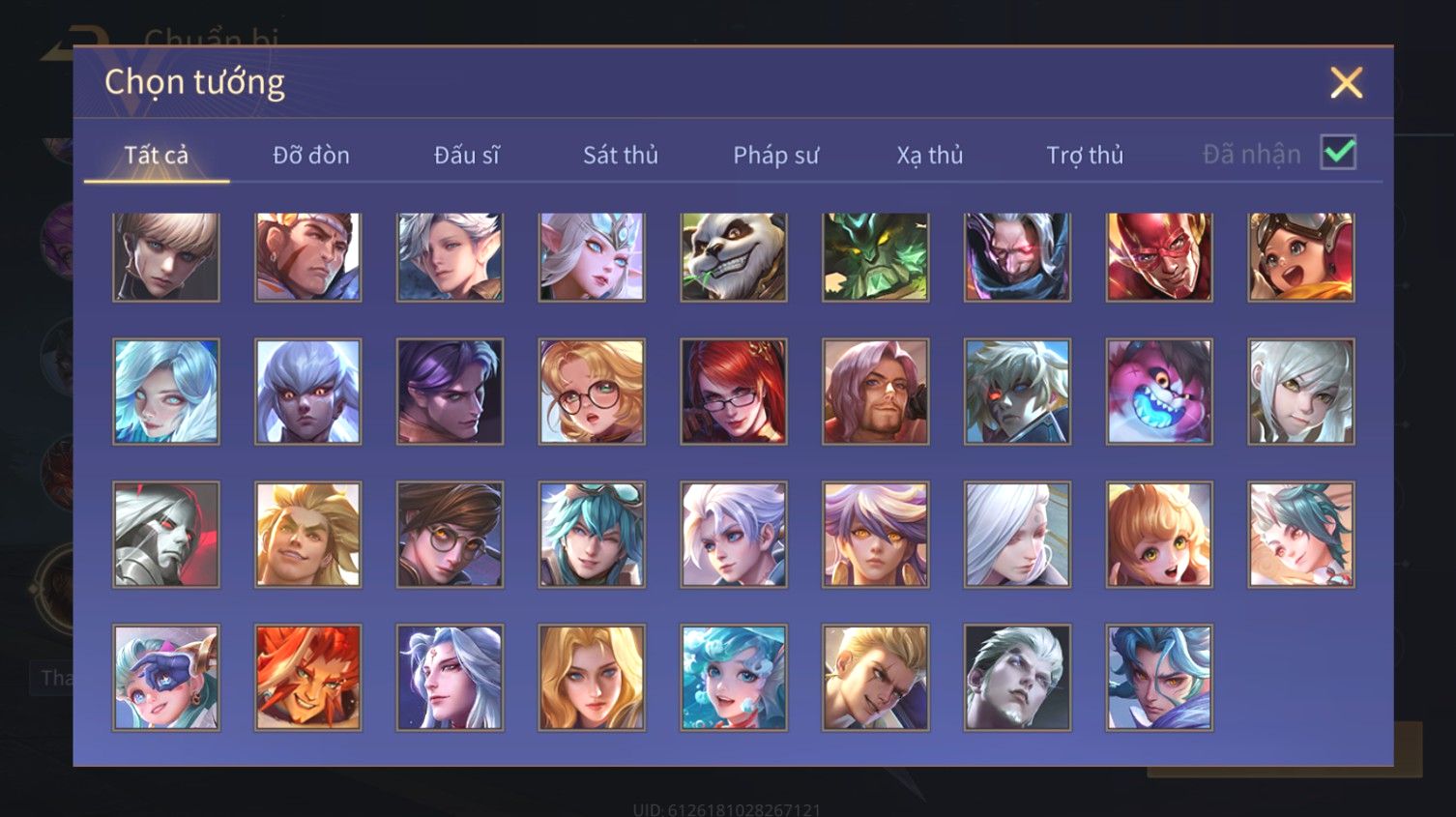Select the pink grinning cat hero
The height and width of the screenshot is (817, 1456).
coord(1159,392)
